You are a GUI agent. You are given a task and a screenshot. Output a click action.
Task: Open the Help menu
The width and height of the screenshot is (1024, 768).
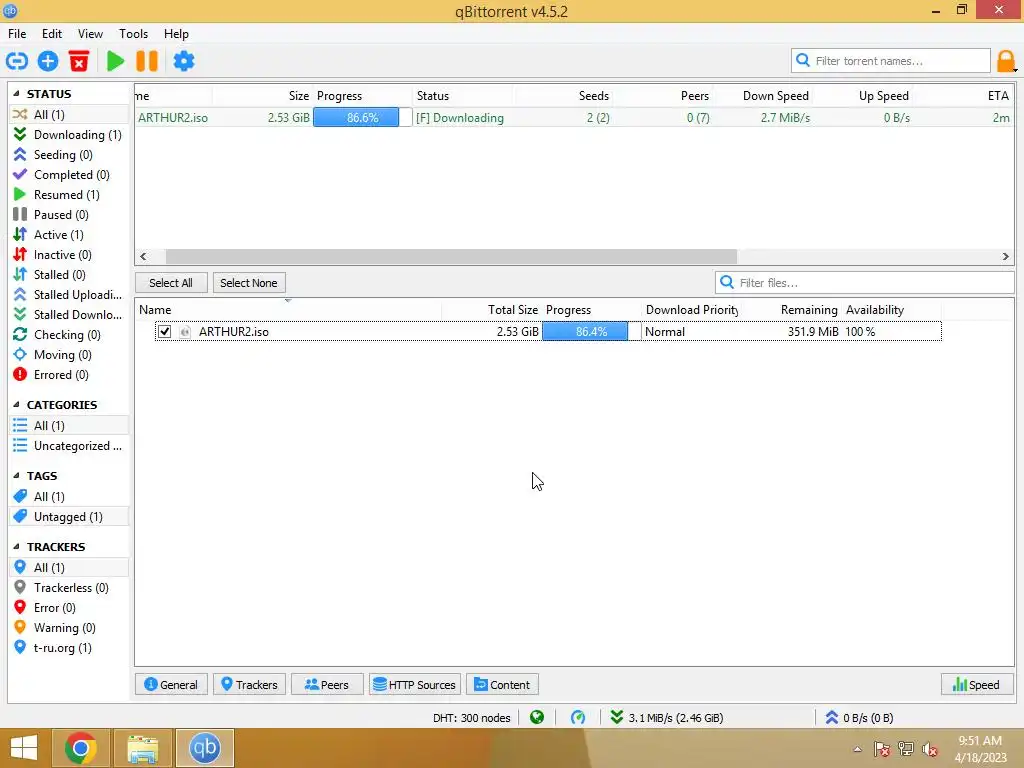point(176,34)
